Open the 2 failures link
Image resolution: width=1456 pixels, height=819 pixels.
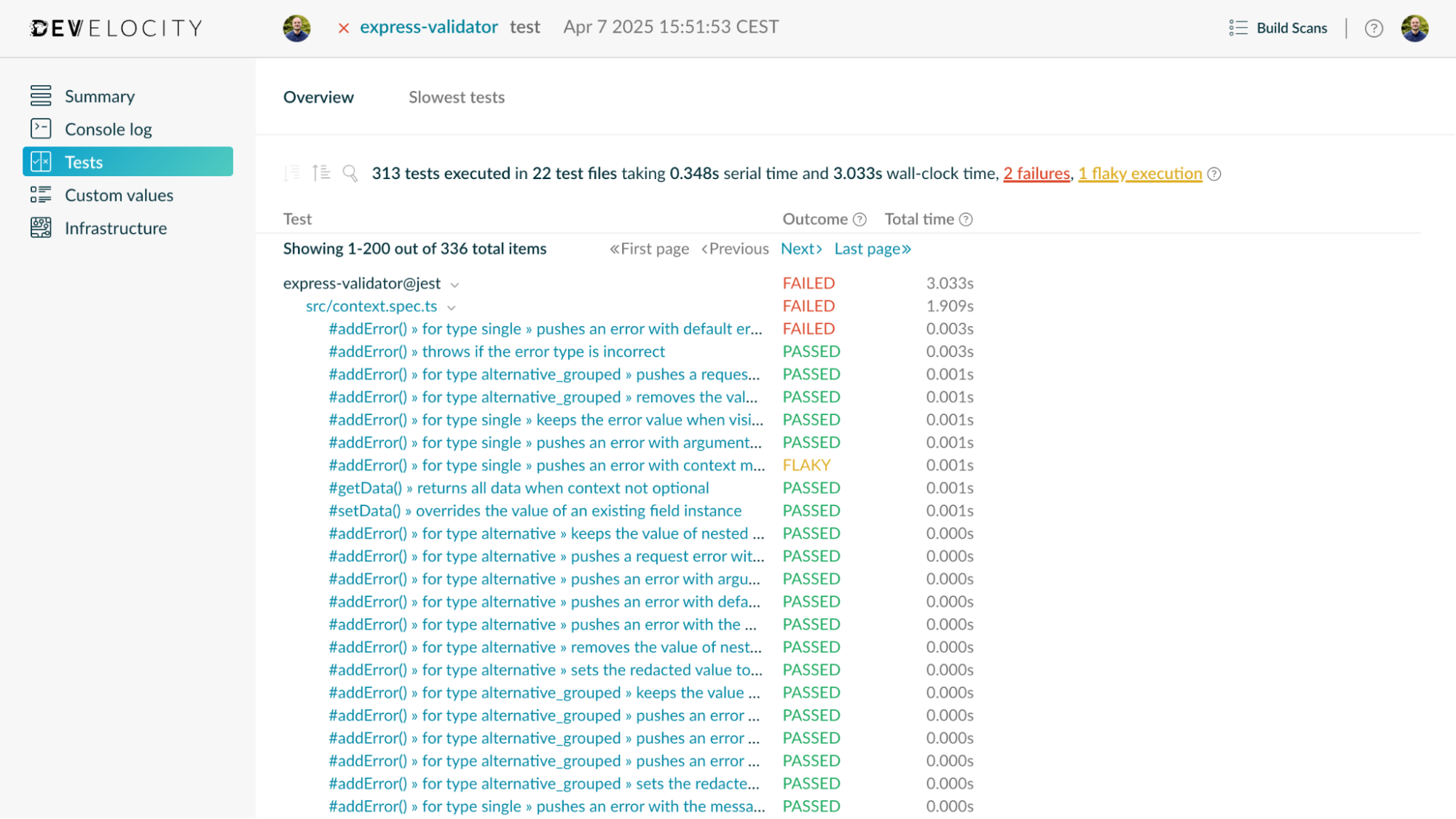[x=1036, y=173]
